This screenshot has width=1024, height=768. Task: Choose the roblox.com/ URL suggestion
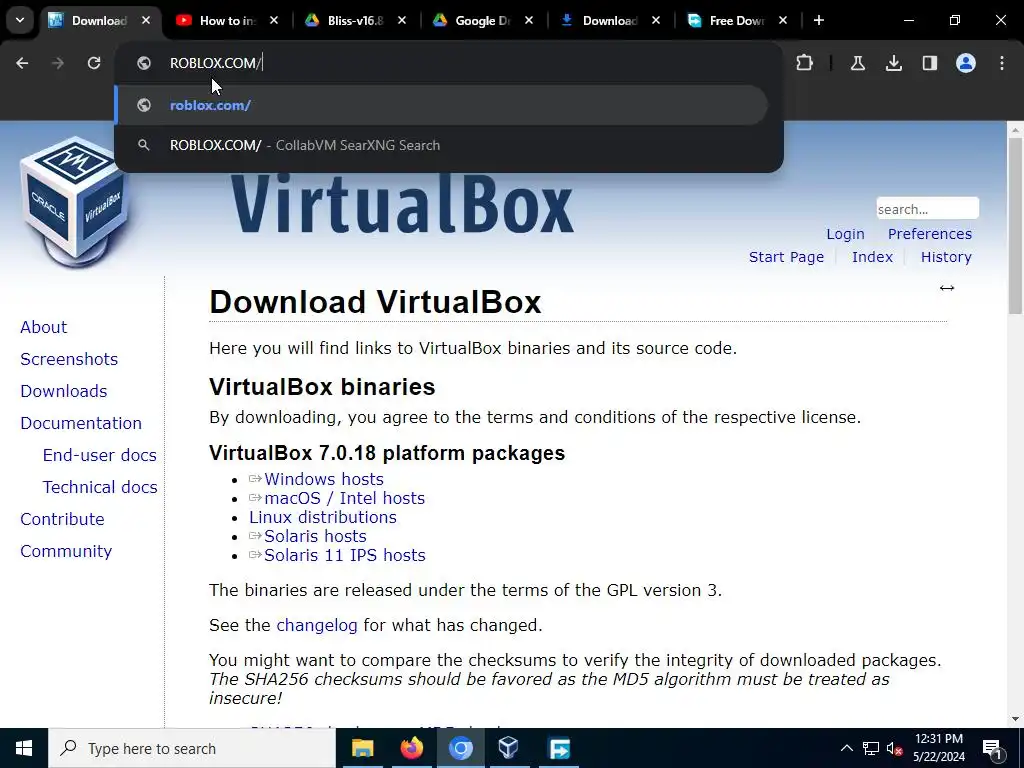pos(441,105)
